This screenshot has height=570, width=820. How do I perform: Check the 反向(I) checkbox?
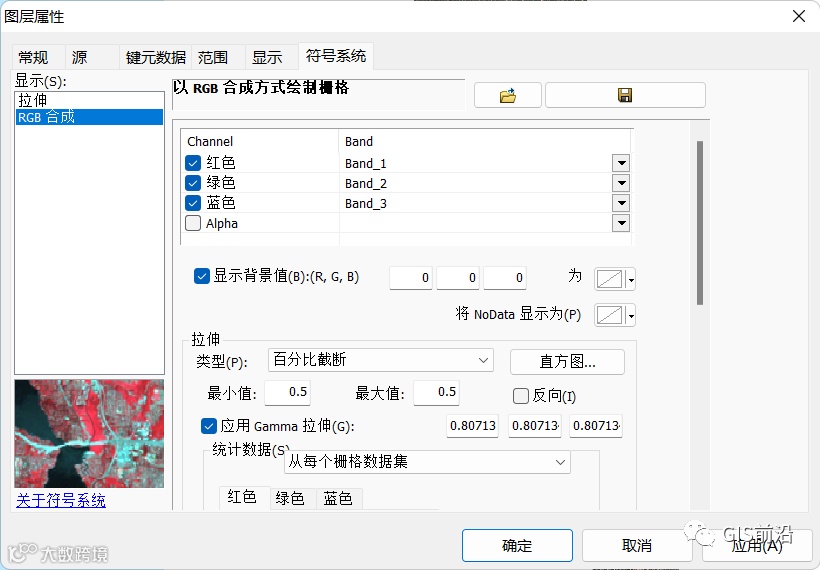(x=521, y=396)
